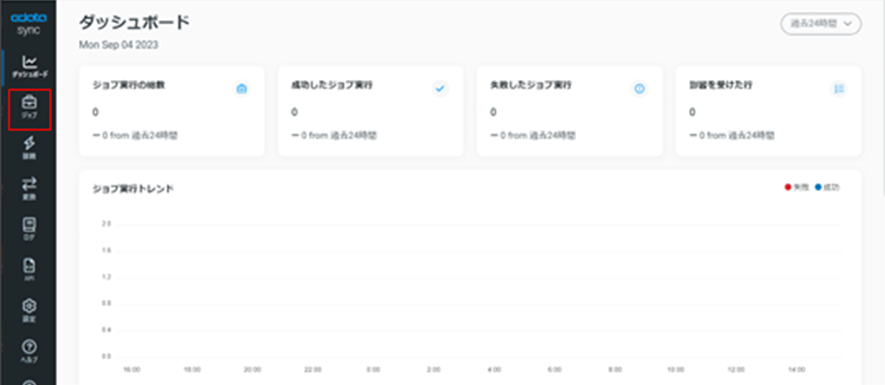885x385 pixels.
Task: Click the icon on ジョブ実行の総数 card
Action: coord(242,89)
